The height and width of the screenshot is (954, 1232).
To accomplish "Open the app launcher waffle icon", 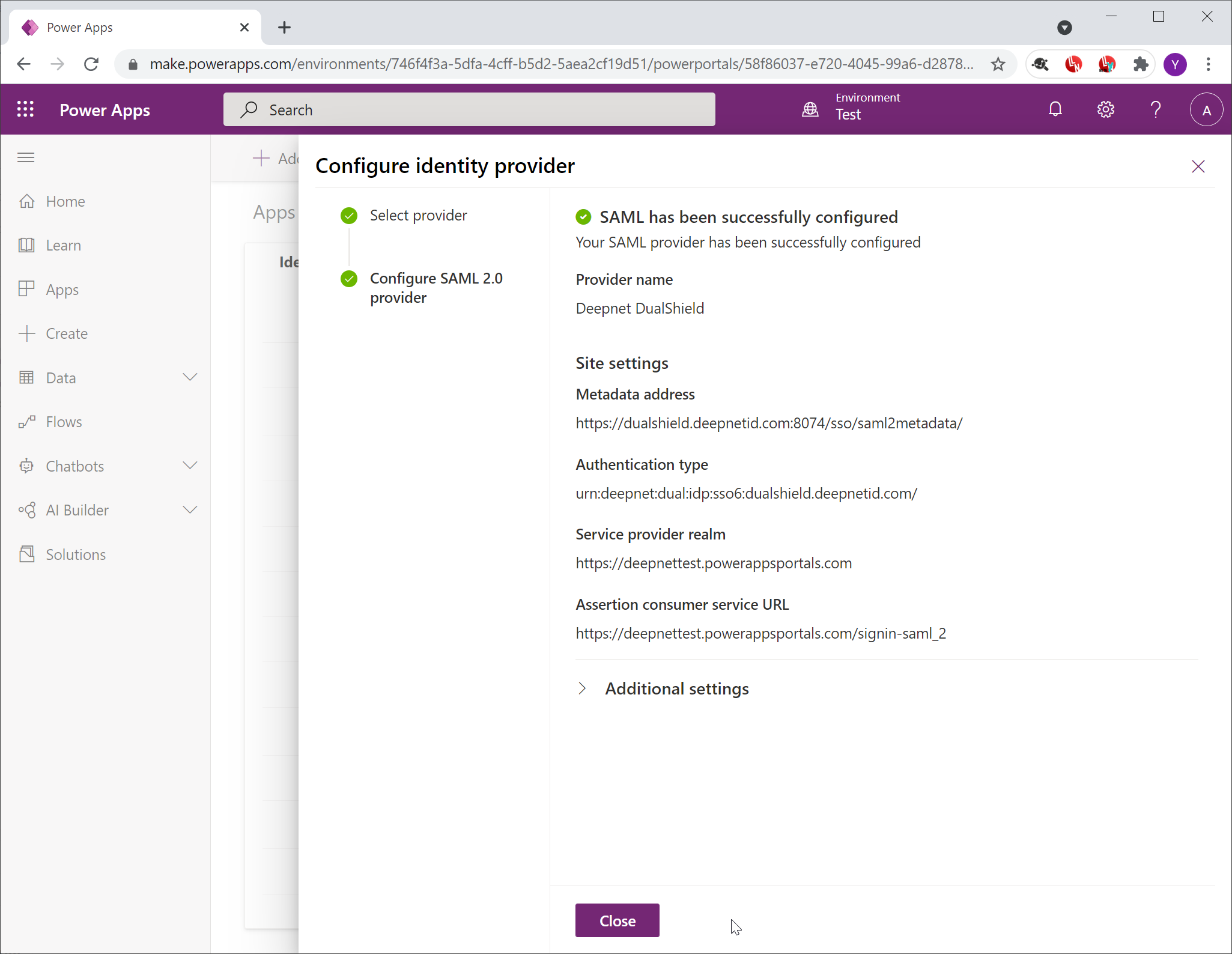I will tap(25, 109).
